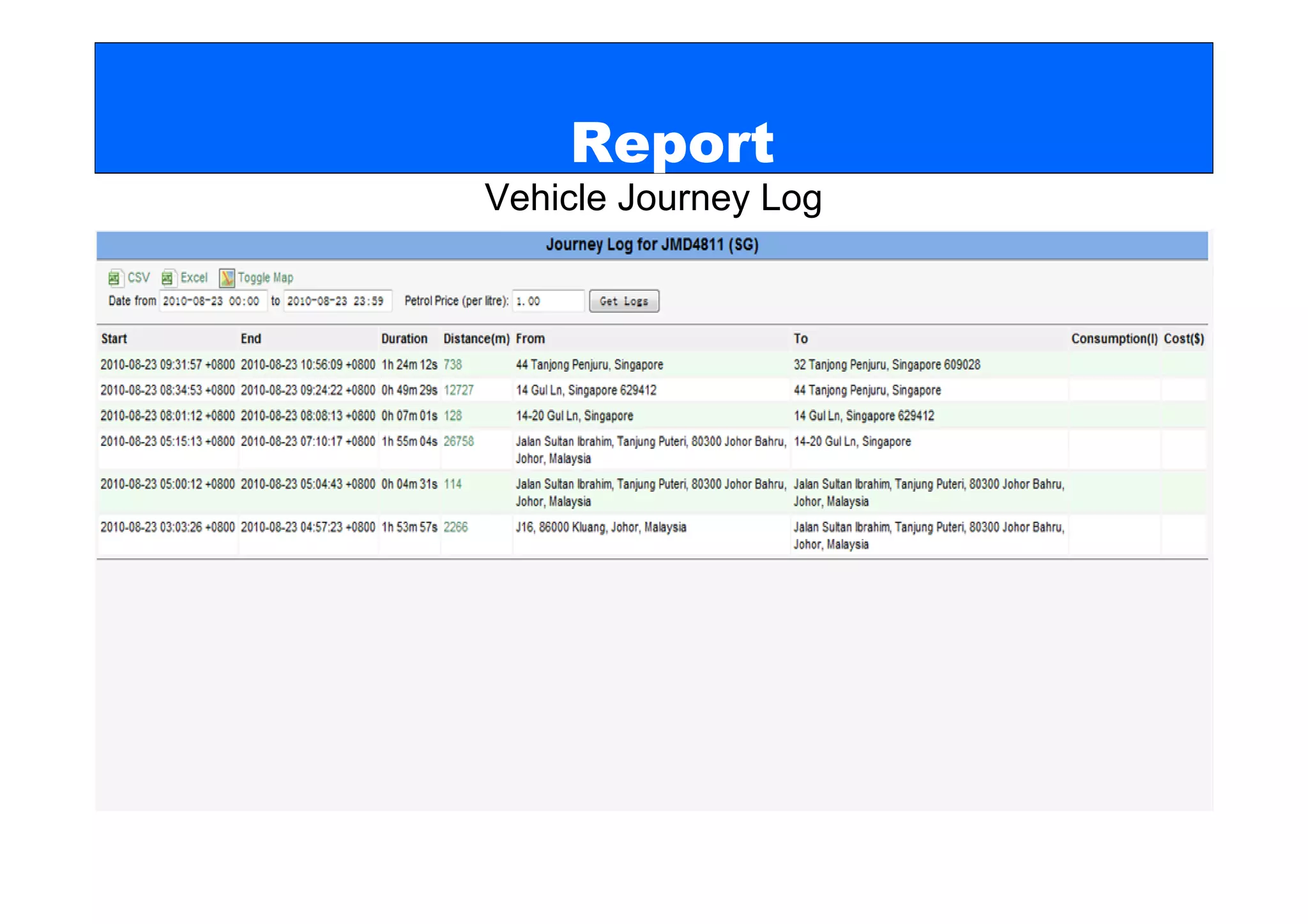Click the End column header
Viewport: 1308px width, 924px height.
[250, 338]
